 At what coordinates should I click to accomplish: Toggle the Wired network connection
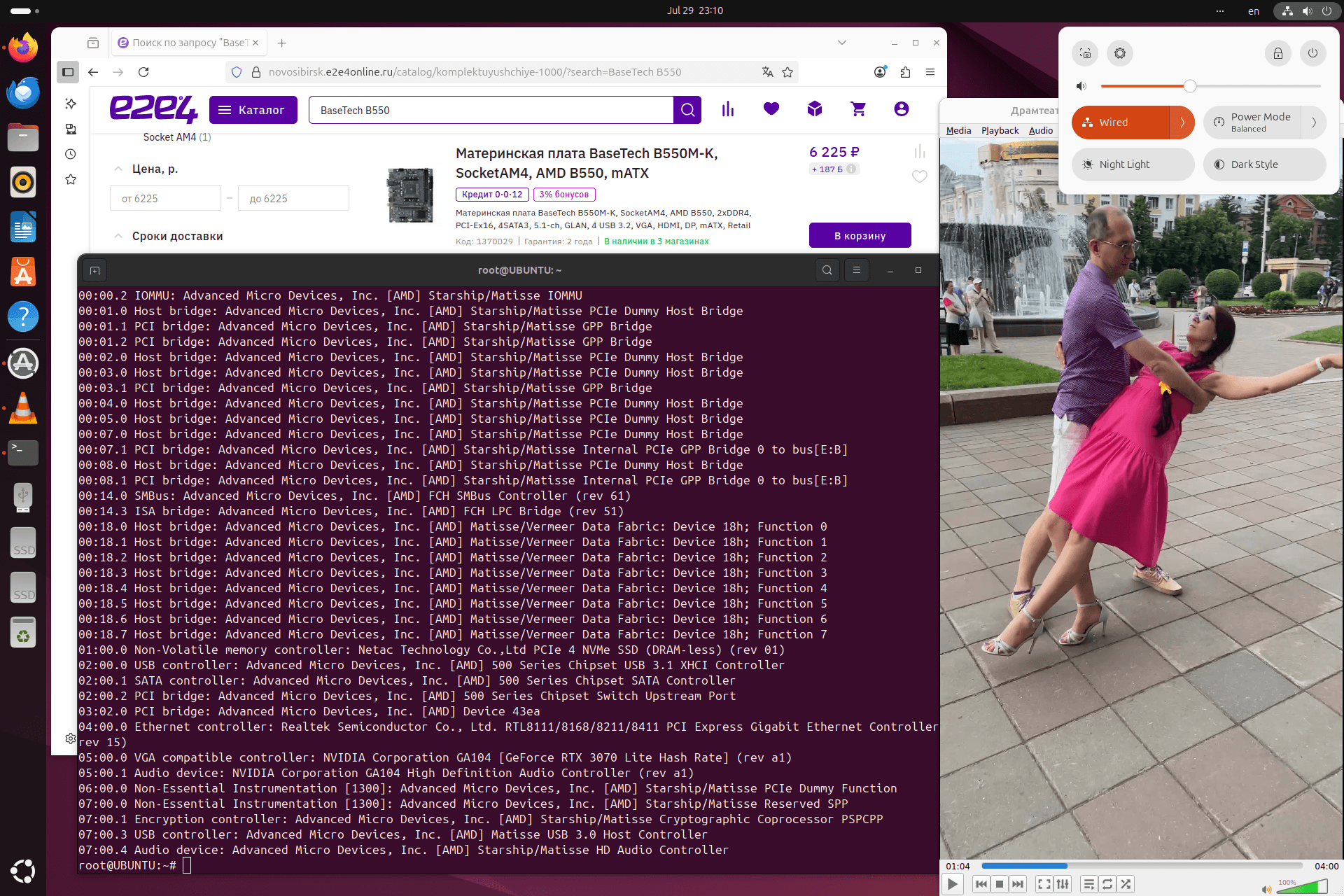point(1120,122)
